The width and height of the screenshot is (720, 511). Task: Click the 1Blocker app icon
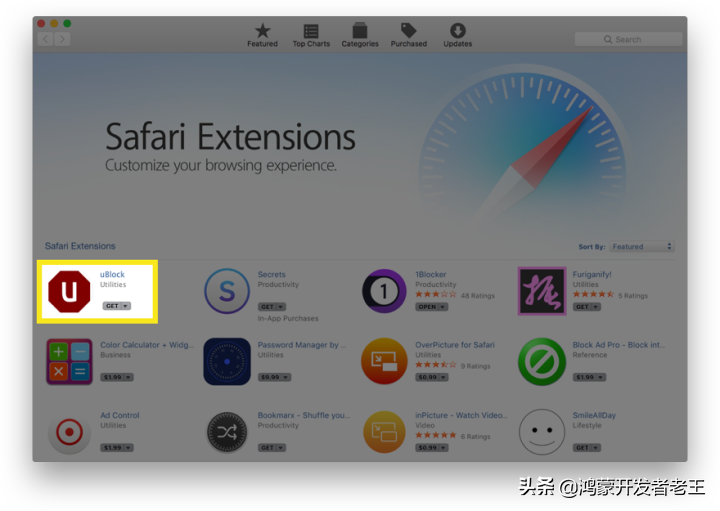[x=384, y=291]
